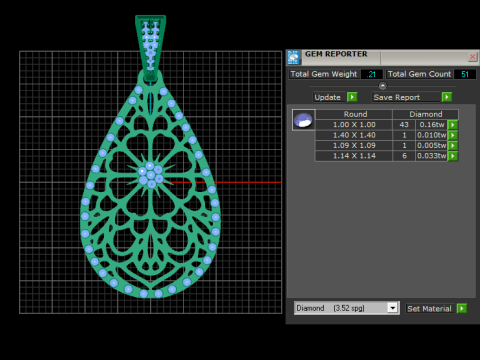Select the 1.09 X 1.09 size cell
Image resolution: width=480 pixels, height=360 pixels.
pyautogui.click(x=354, y=145)
